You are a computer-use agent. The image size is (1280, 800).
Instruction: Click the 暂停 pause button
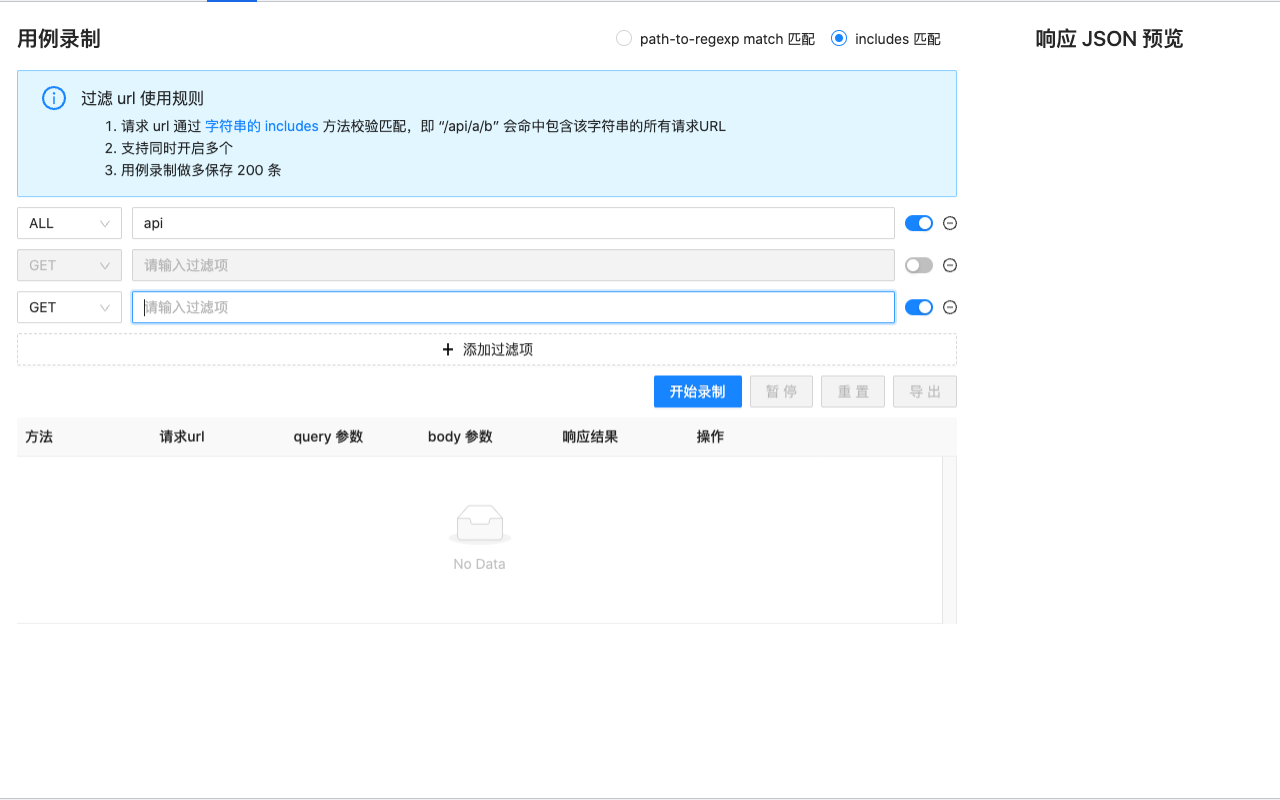781,391
